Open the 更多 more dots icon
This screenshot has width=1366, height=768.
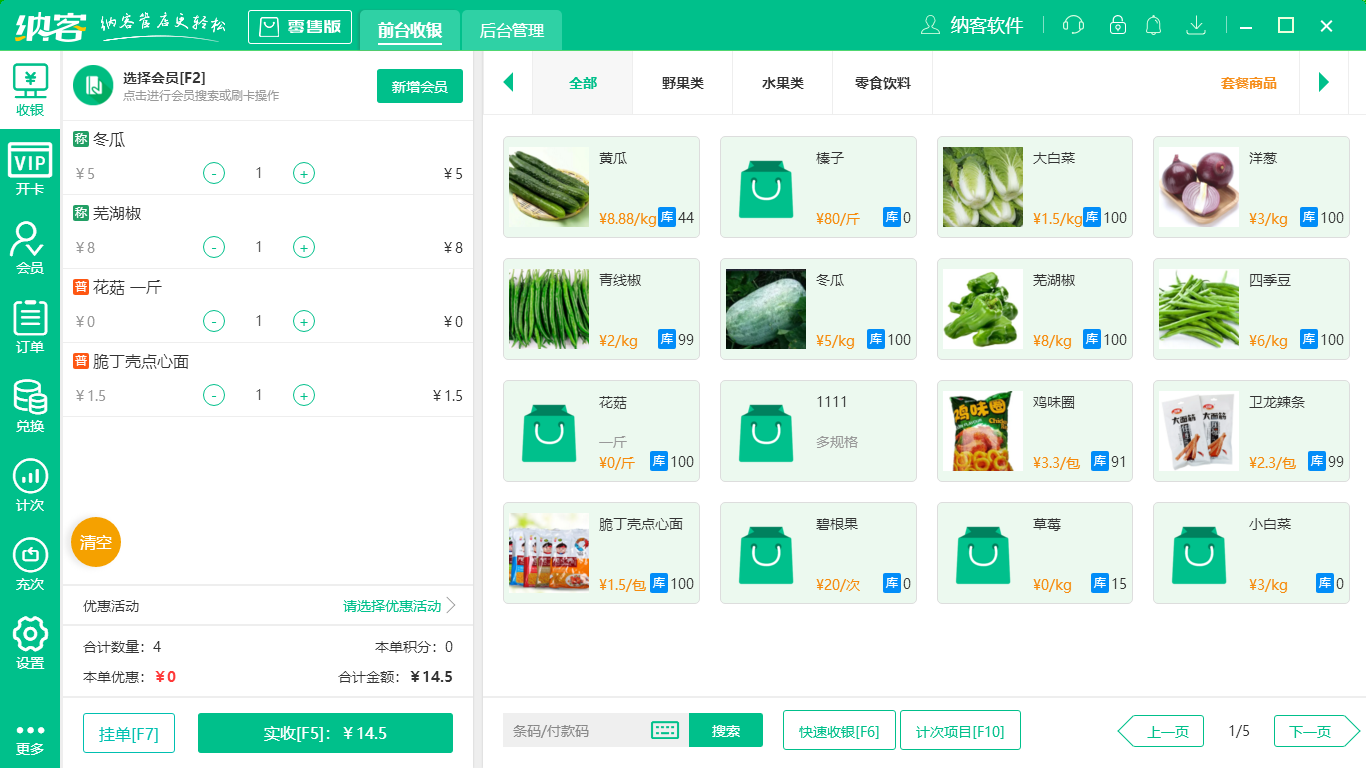30,739
